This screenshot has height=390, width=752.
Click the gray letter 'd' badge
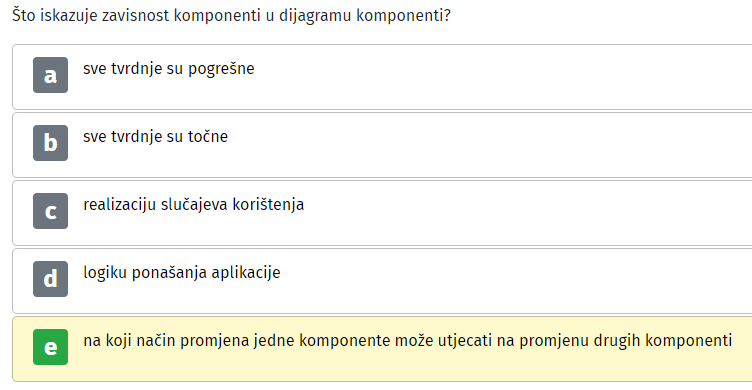pyautogui.click(x=50, y=279)
